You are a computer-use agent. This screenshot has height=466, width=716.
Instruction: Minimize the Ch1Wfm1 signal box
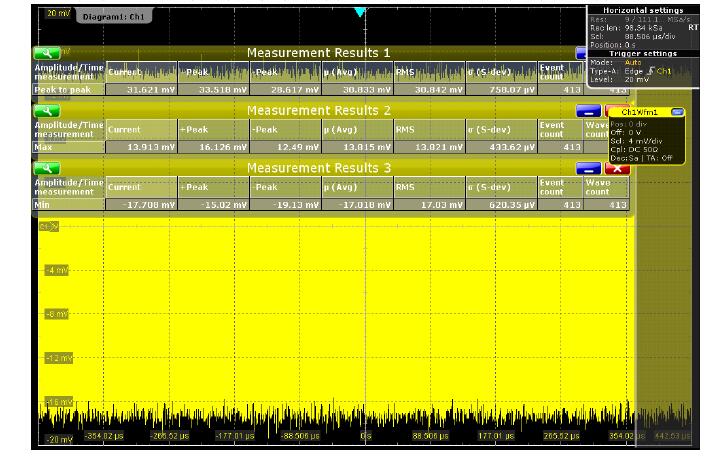677,112
